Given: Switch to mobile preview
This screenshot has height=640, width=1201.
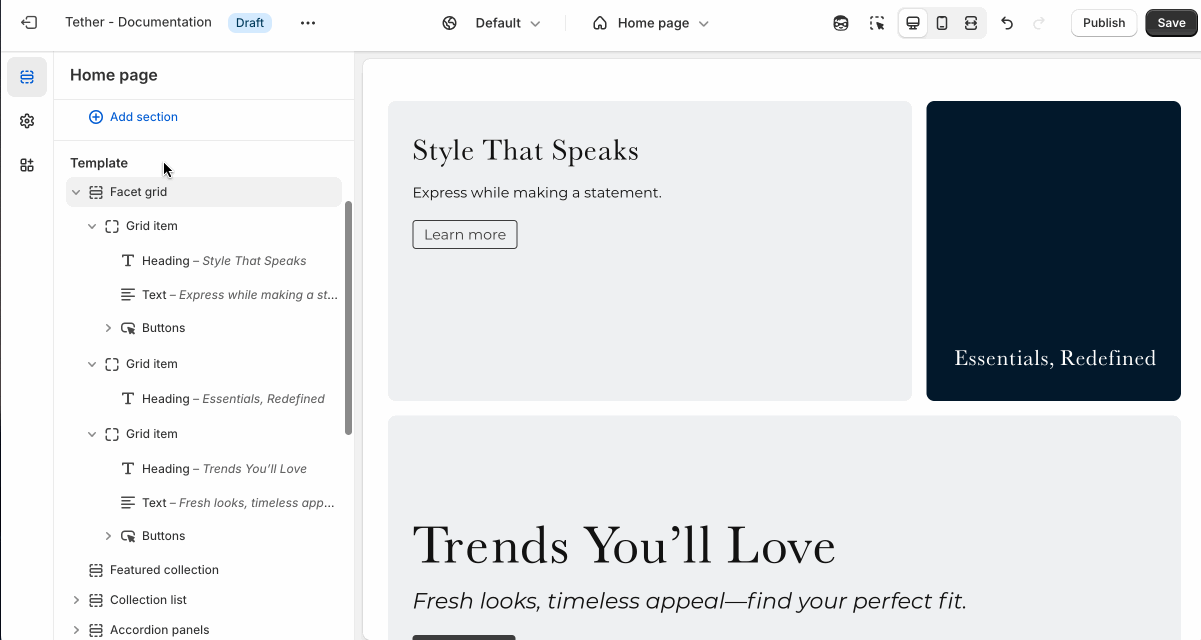Looking at the screenshot, I should point(942,23).
